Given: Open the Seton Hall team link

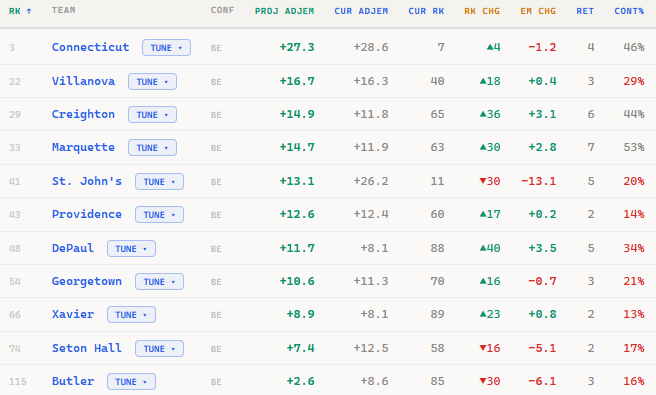Looking at the screenshot, I should [87, 348].
